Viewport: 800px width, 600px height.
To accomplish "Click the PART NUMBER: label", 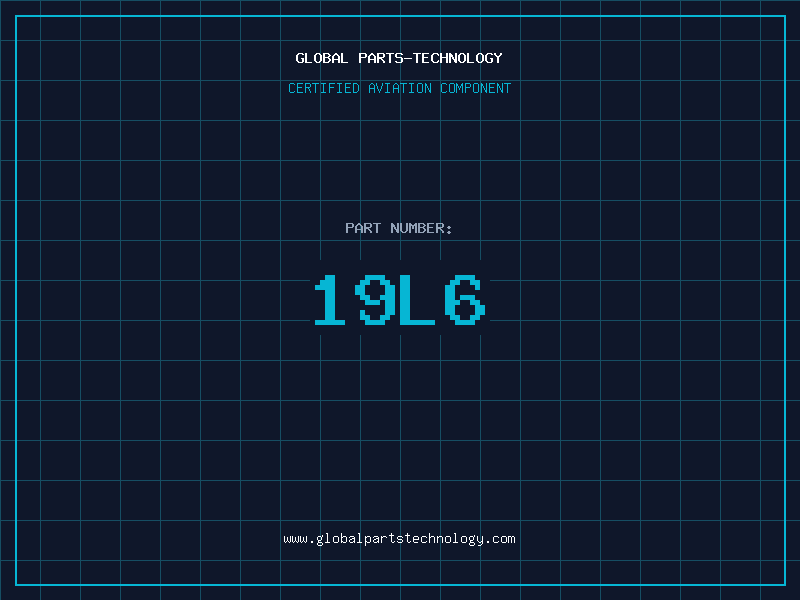I will 399,229.
